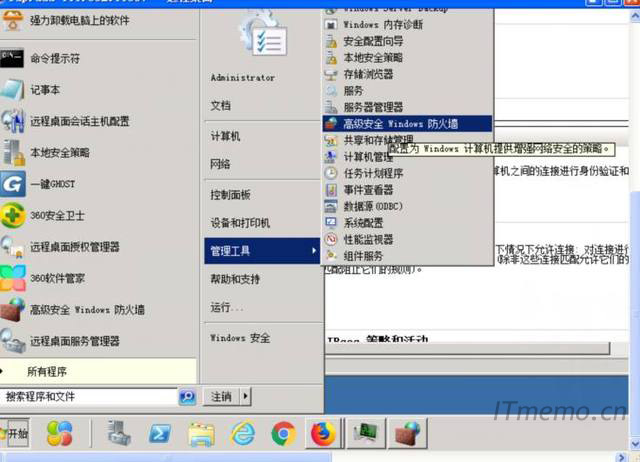Open file explorer folder taskbar icon
The height and width of the screenshot is (462, 640).
tap(201, 434)
